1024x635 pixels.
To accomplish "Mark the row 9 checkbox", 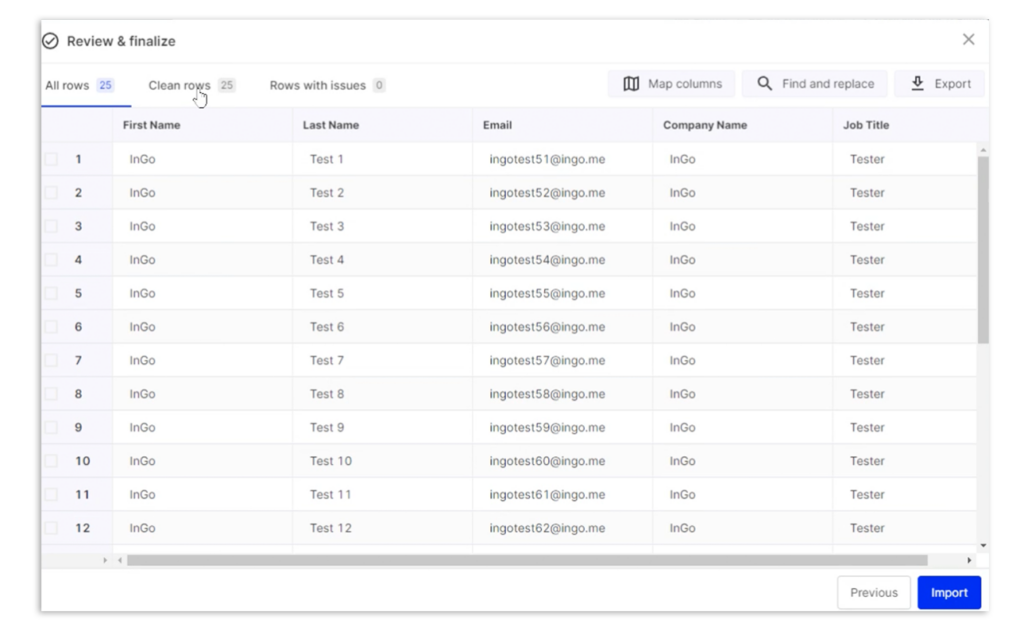I will tap(51, 427).
